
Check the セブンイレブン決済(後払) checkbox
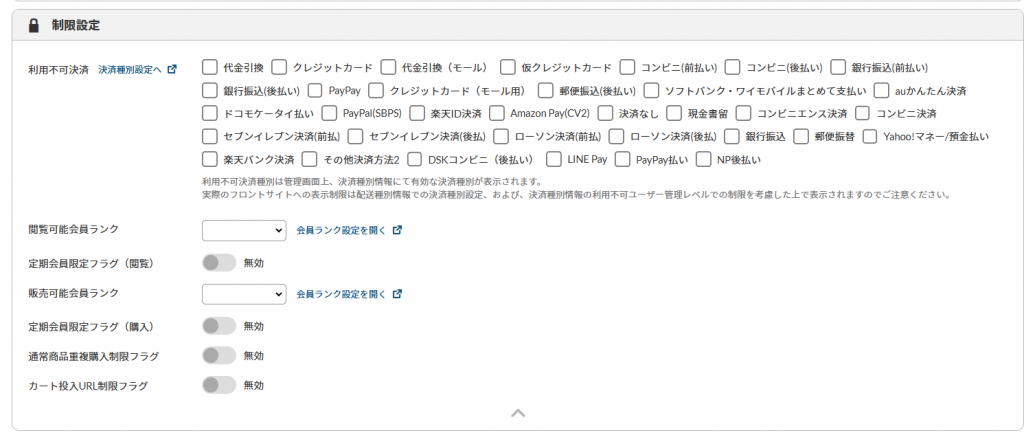355,136
